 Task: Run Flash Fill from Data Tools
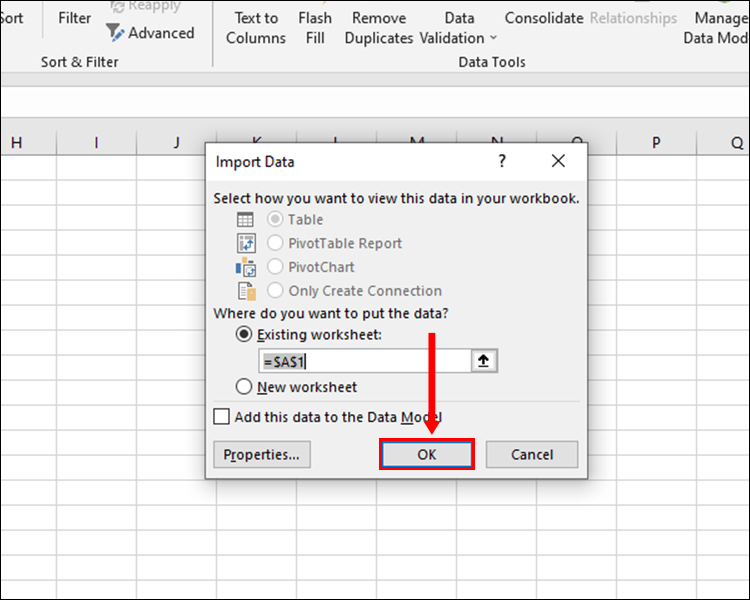(x=315, y=28)
